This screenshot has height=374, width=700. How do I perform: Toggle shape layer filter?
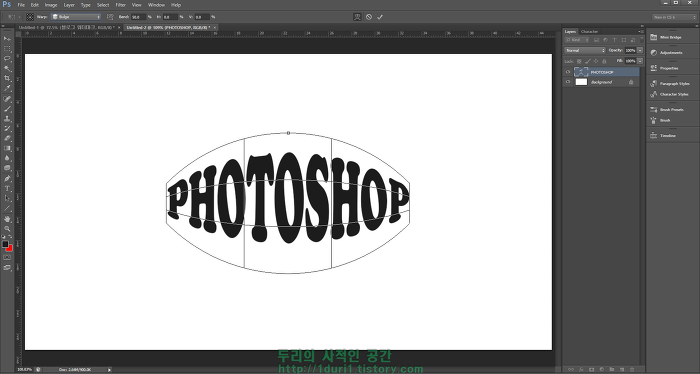click(624, 40)
